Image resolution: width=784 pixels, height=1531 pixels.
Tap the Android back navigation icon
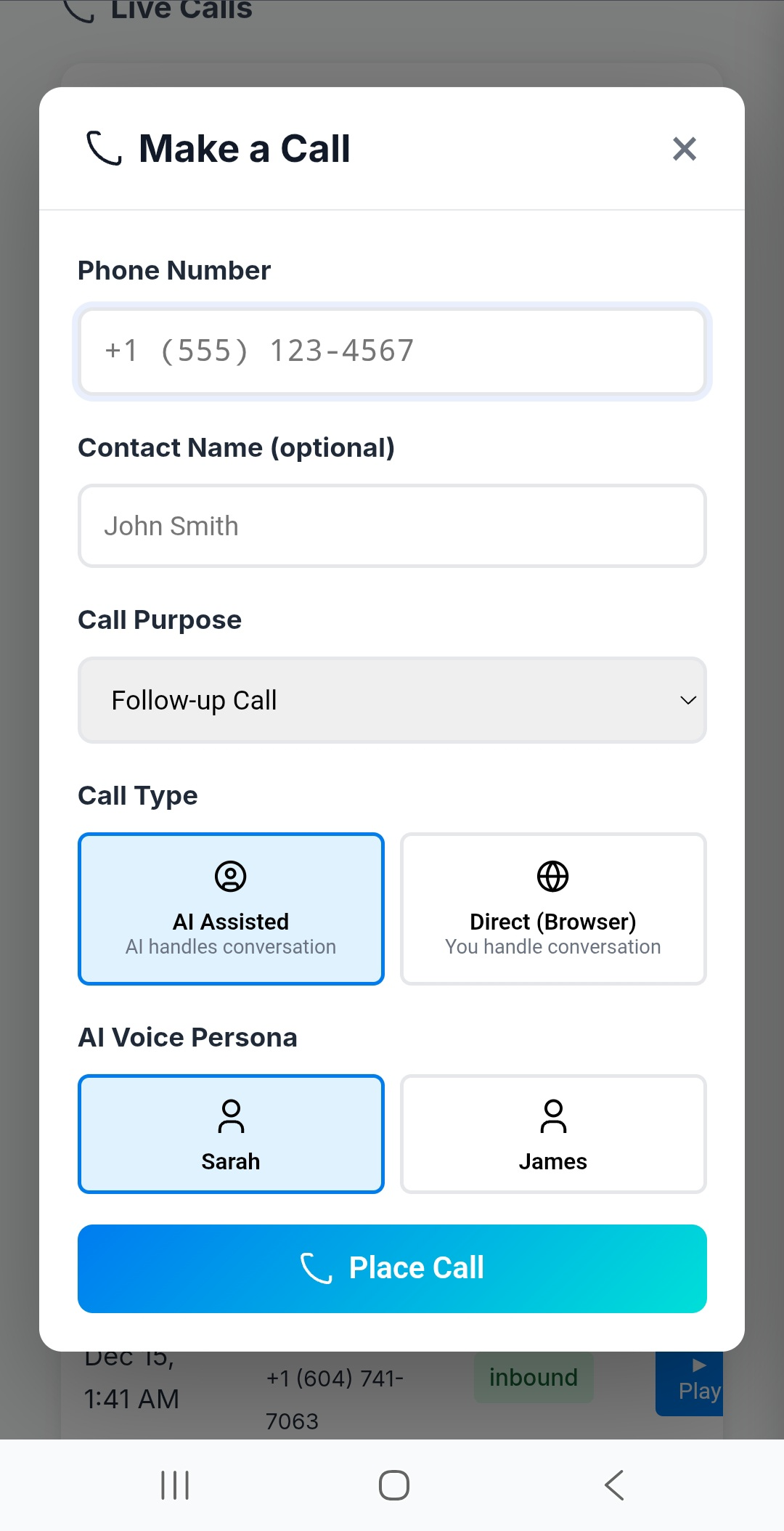click(x=613, y=1485)
